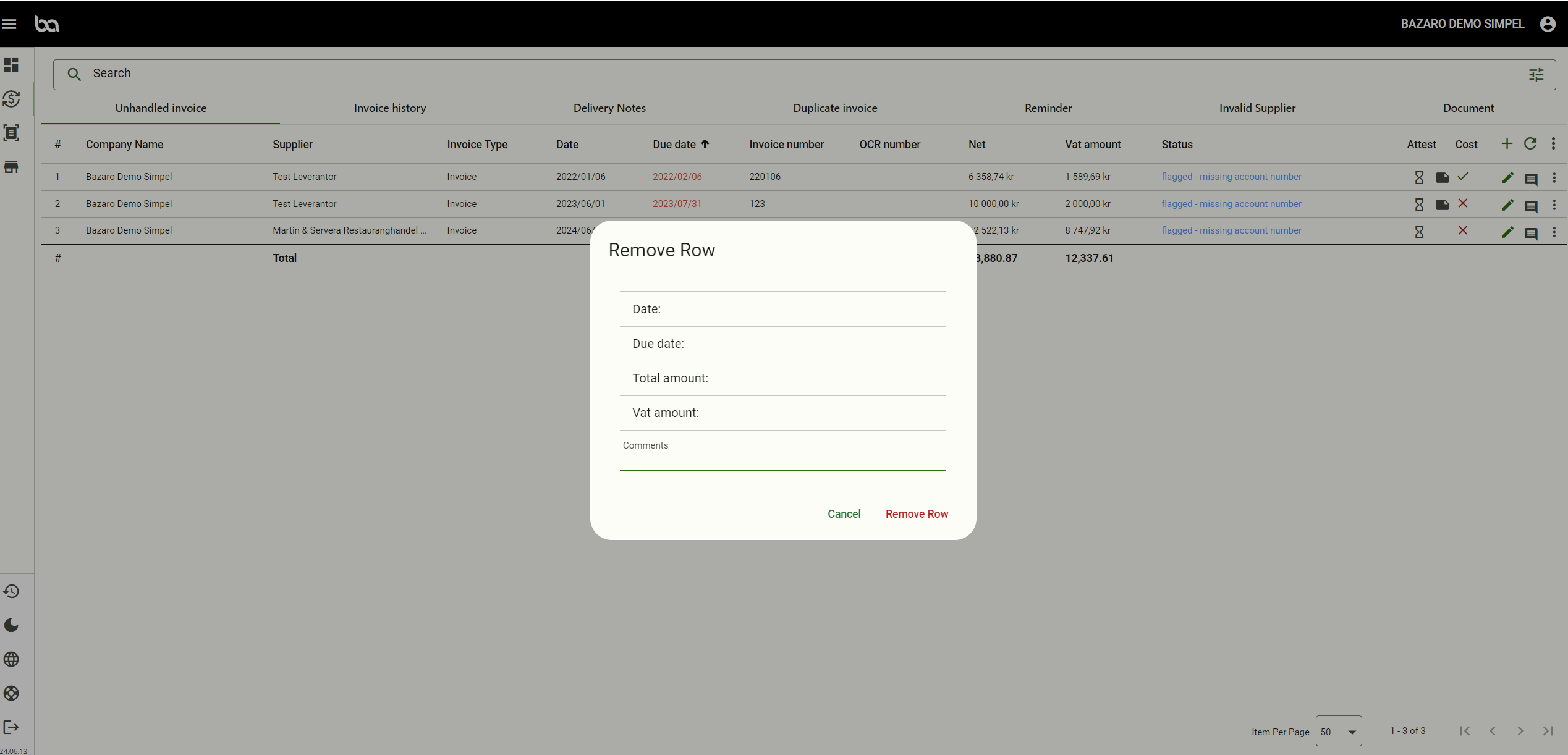Click the search filter sliders icon
Screen dimensions: 1568x755
pos(1536,75)
